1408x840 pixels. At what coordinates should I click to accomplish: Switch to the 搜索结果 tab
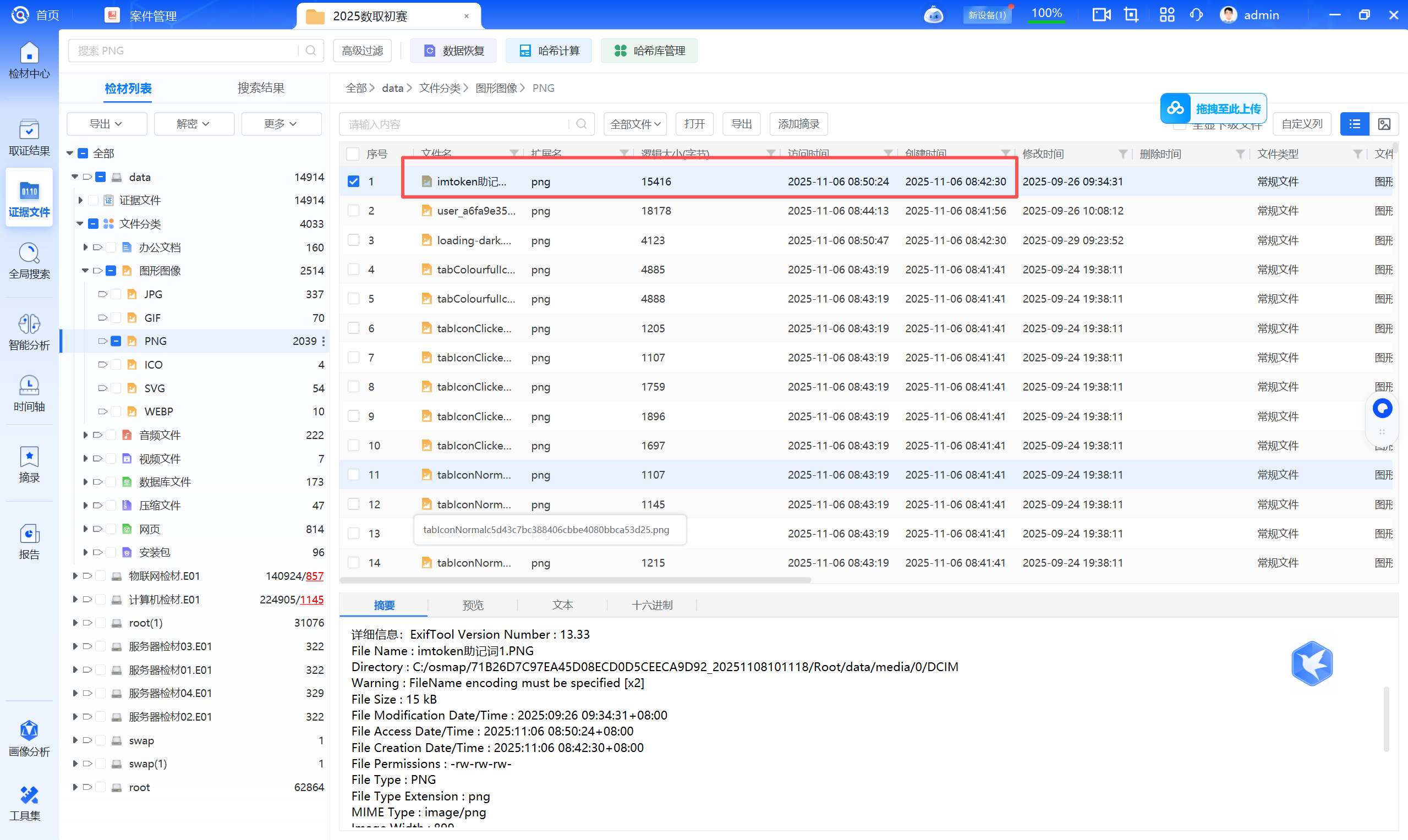pos(260,89)
